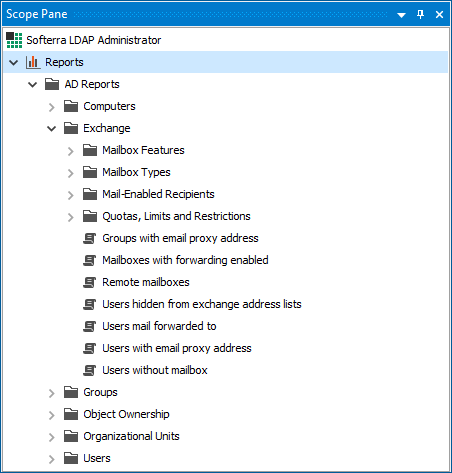This screenshot has height=473, width=452.
Task: Expand the Mailbox Types folder
Action: coord(70,173)
